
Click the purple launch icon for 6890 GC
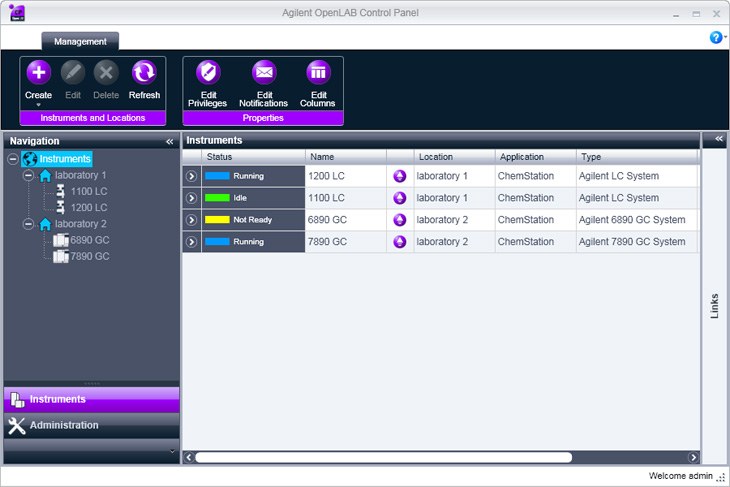[399, 220]
